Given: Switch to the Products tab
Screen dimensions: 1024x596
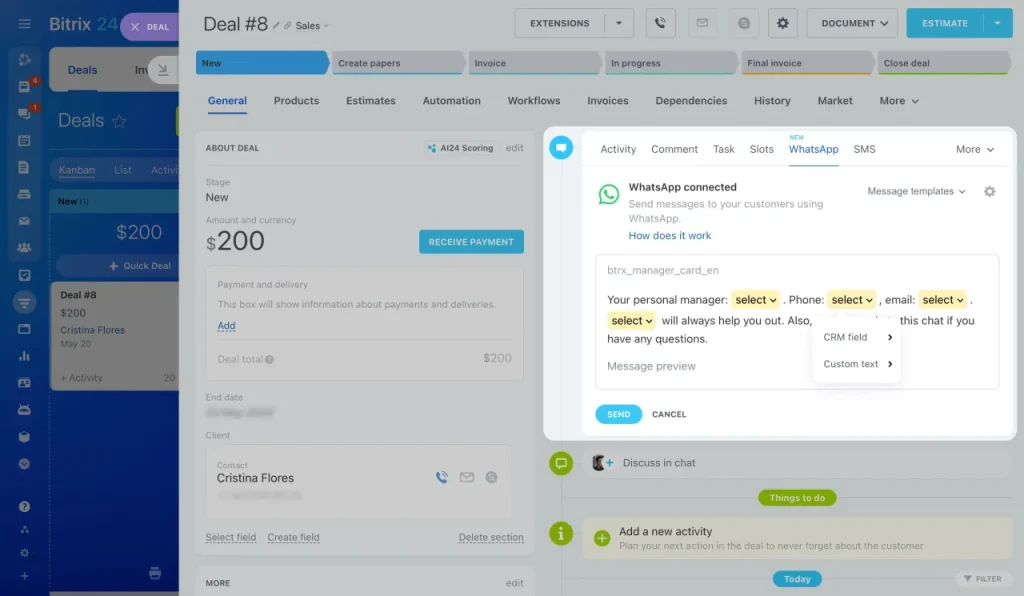Looking at the screenshot, I should 296,101.
